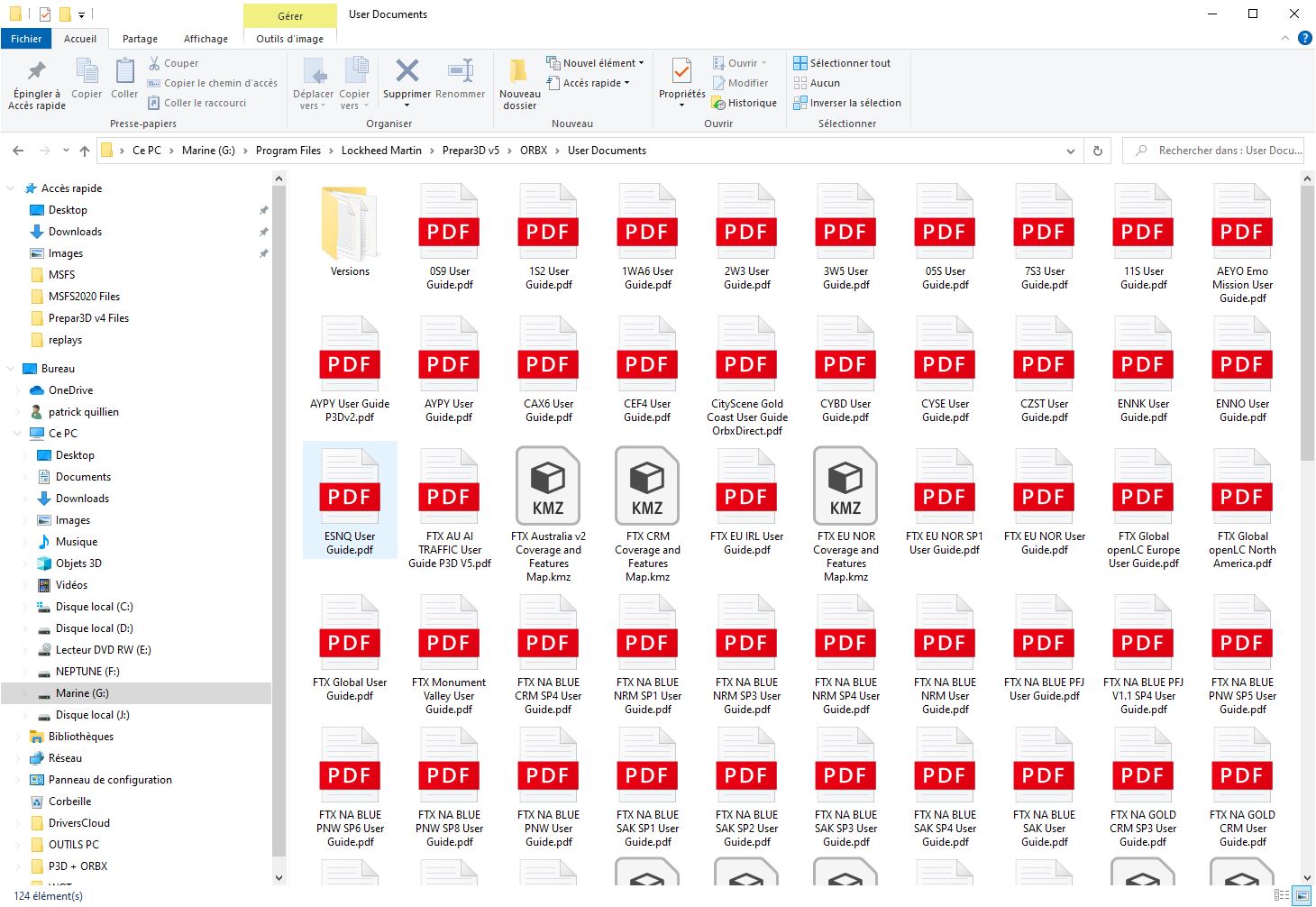1316x907 pixels.
Task: Pin folder with Épingler à Accès rapide
Action: 37,83
